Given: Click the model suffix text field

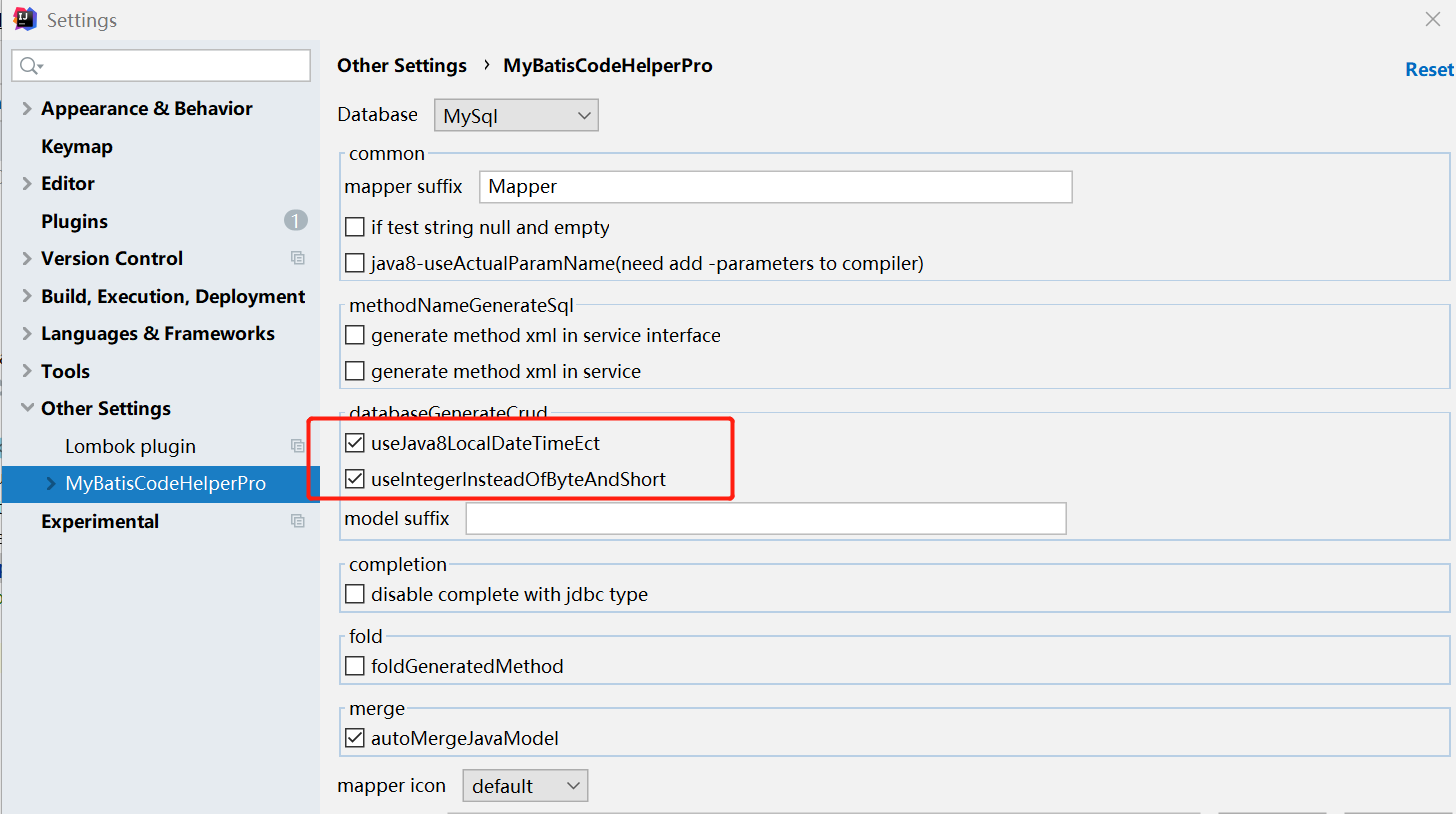Looking at the screenshot, I should click(x=766, y=518).
